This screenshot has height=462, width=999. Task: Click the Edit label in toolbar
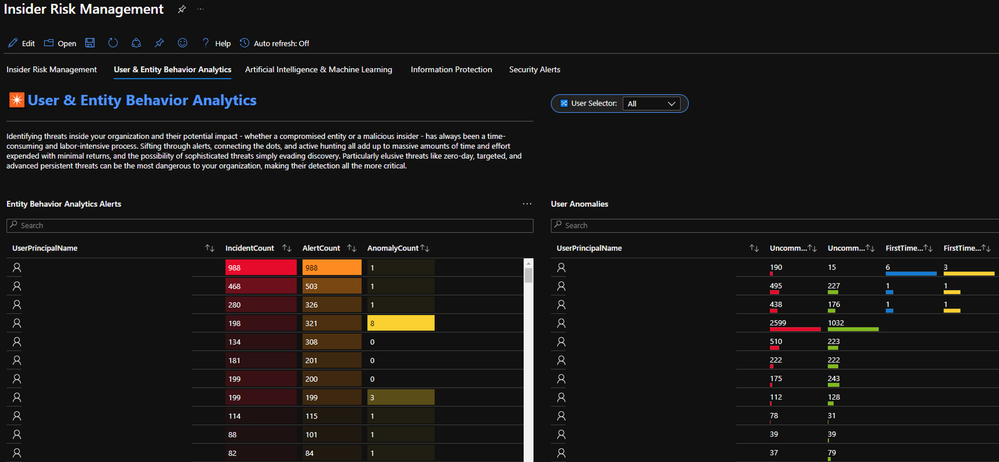(28, 44)
